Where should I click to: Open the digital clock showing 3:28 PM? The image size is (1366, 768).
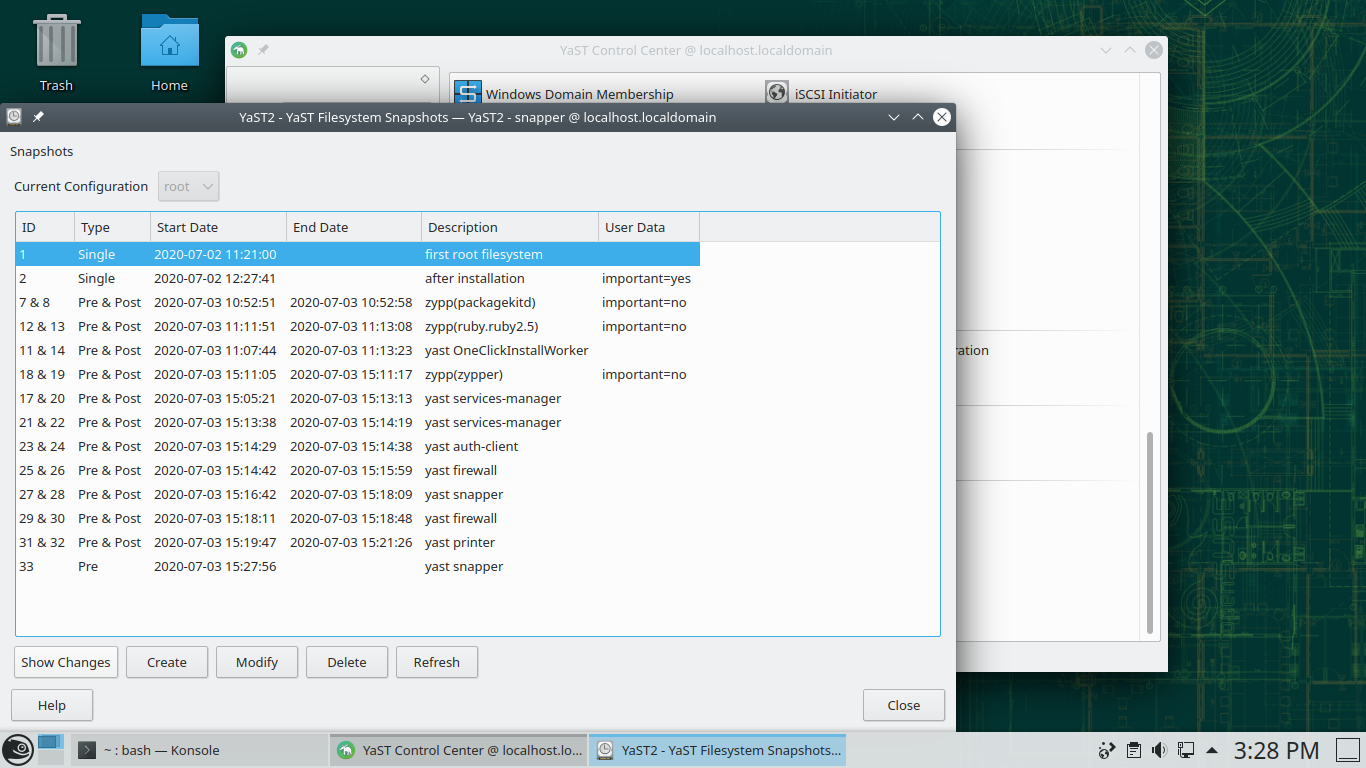[x=1276, y=750]
